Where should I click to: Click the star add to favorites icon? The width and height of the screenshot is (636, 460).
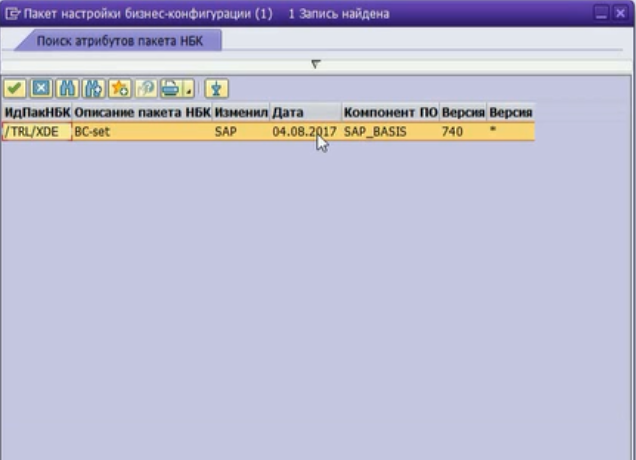[x=119, y=88]
